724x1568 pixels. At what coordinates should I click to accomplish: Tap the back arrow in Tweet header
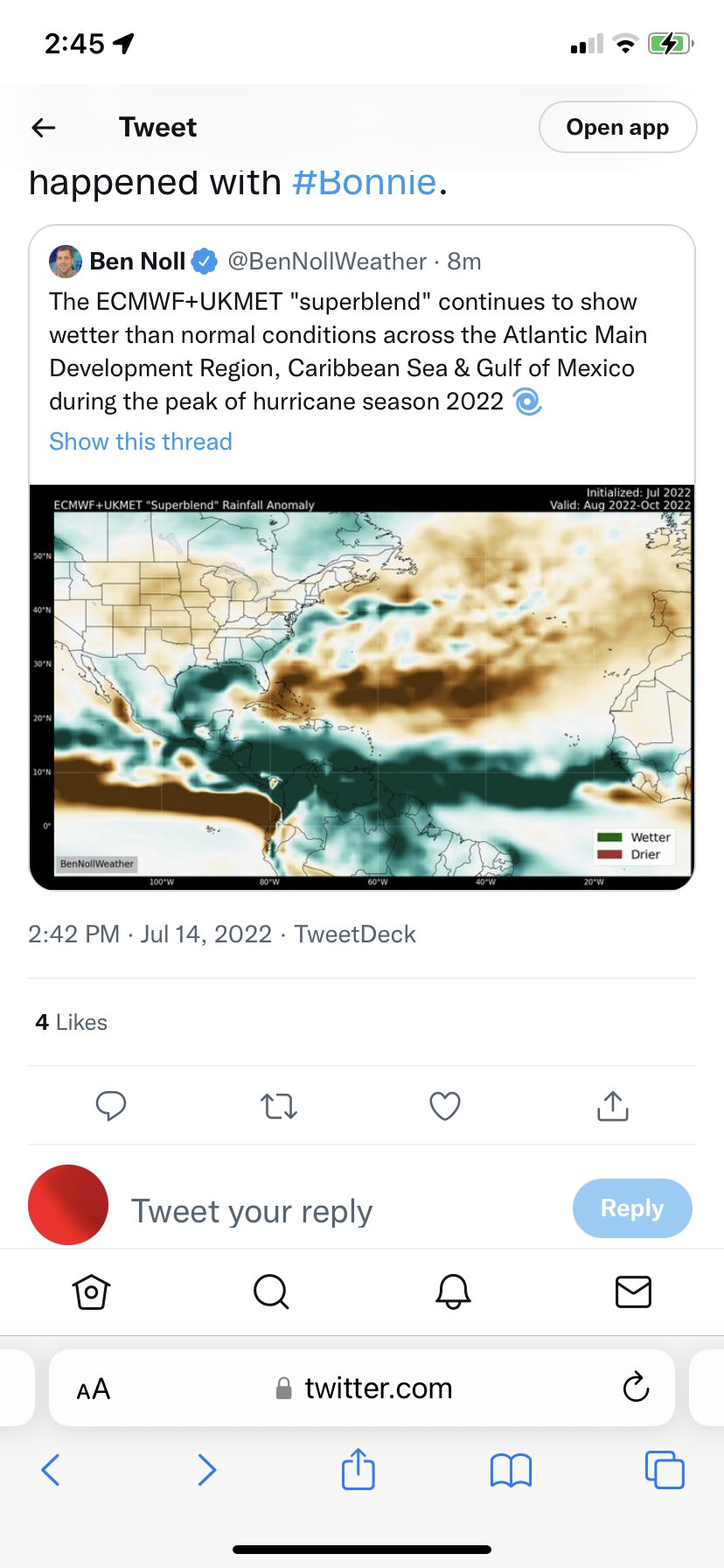44,128
